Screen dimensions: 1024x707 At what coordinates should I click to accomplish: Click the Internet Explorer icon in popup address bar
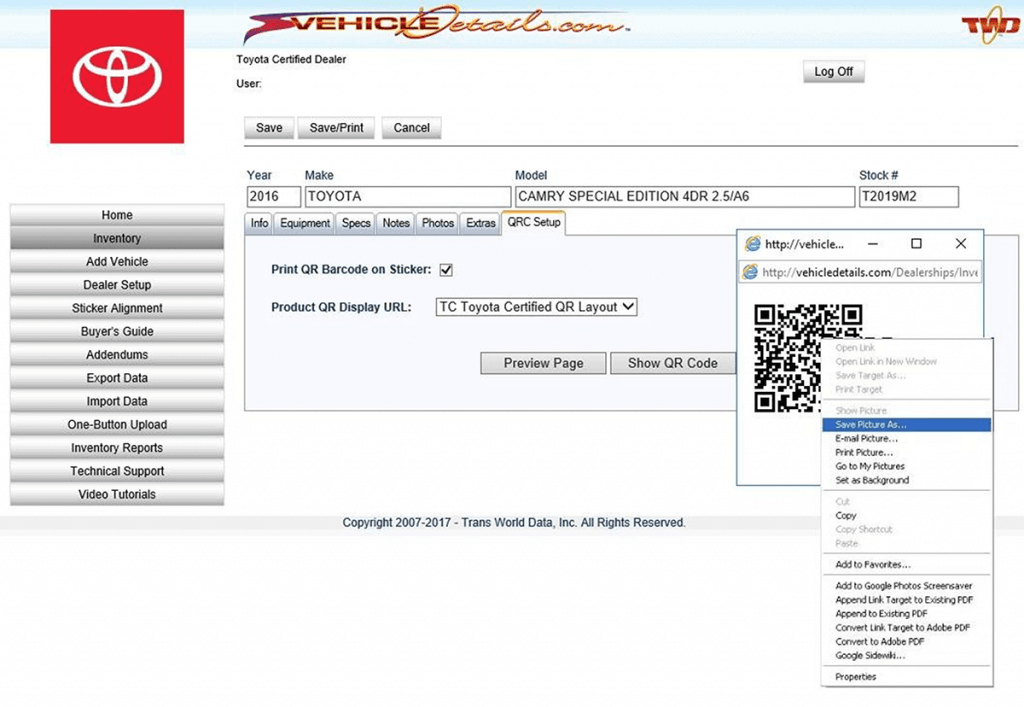point(749,272)
